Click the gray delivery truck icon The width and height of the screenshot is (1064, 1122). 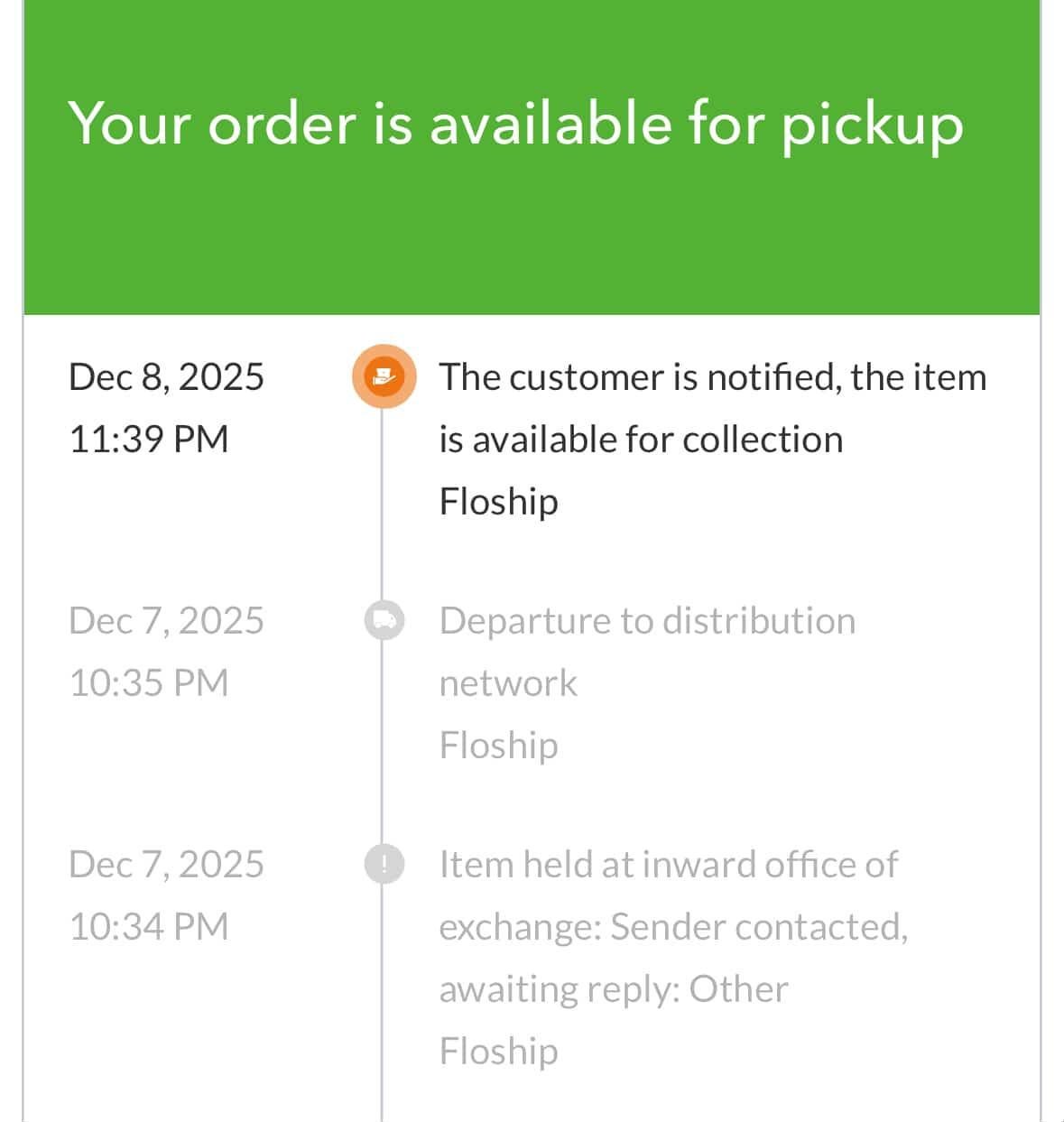[384, 620]
